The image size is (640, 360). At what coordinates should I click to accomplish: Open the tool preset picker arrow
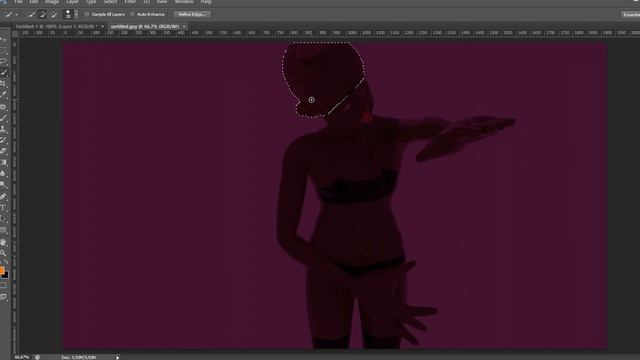click(x=17, y=14)
